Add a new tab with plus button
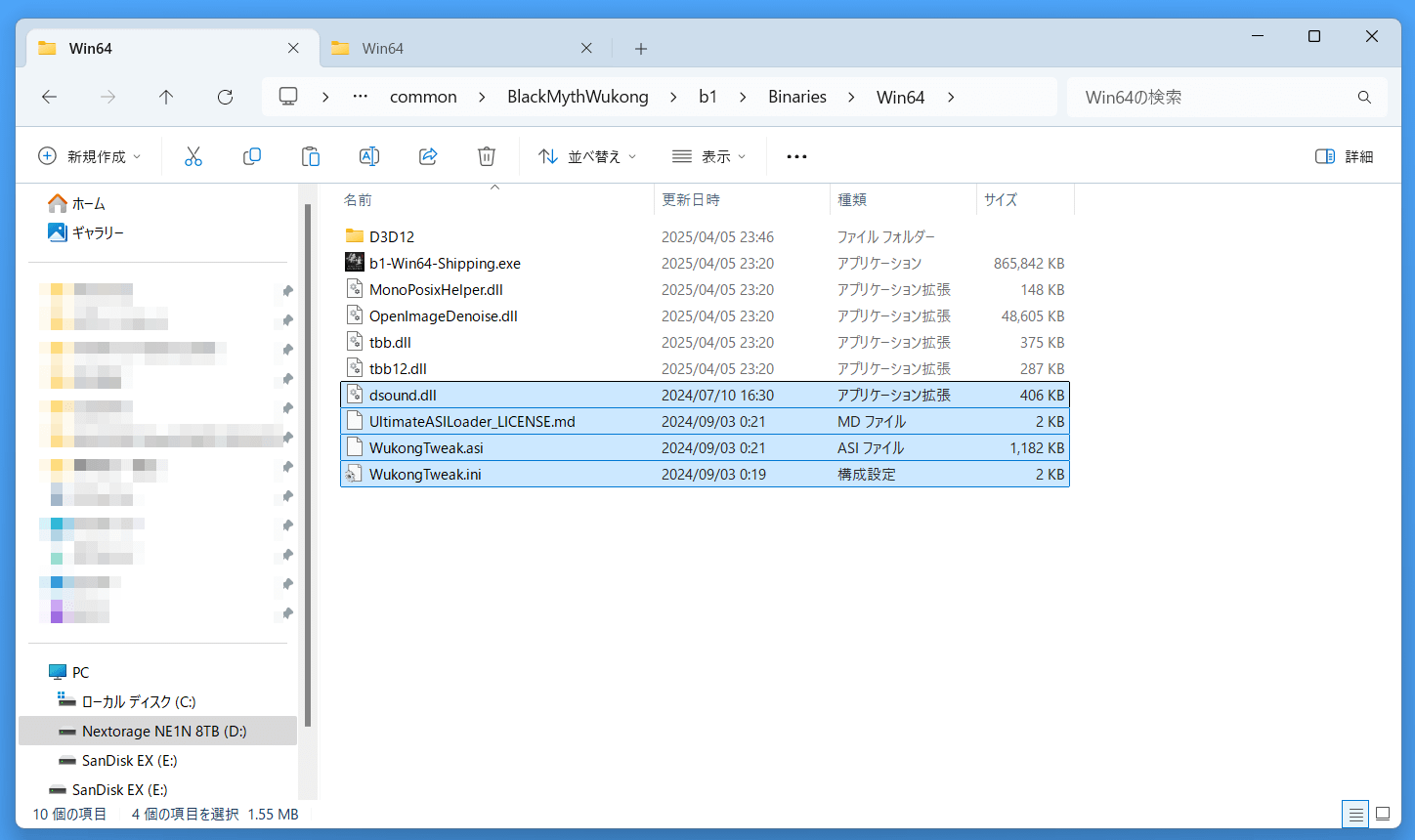This screenshot has height=840, width=1415. (641, 48)
